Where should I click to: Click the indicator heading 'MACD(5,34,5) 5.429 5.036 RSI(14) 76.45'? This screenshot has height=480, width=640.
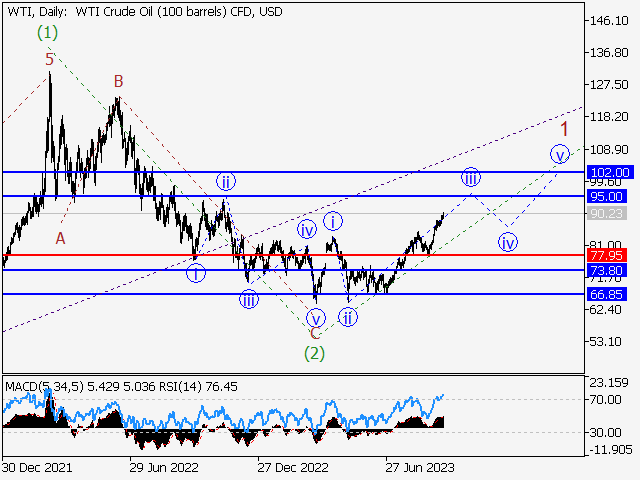(x=121, y=386)
